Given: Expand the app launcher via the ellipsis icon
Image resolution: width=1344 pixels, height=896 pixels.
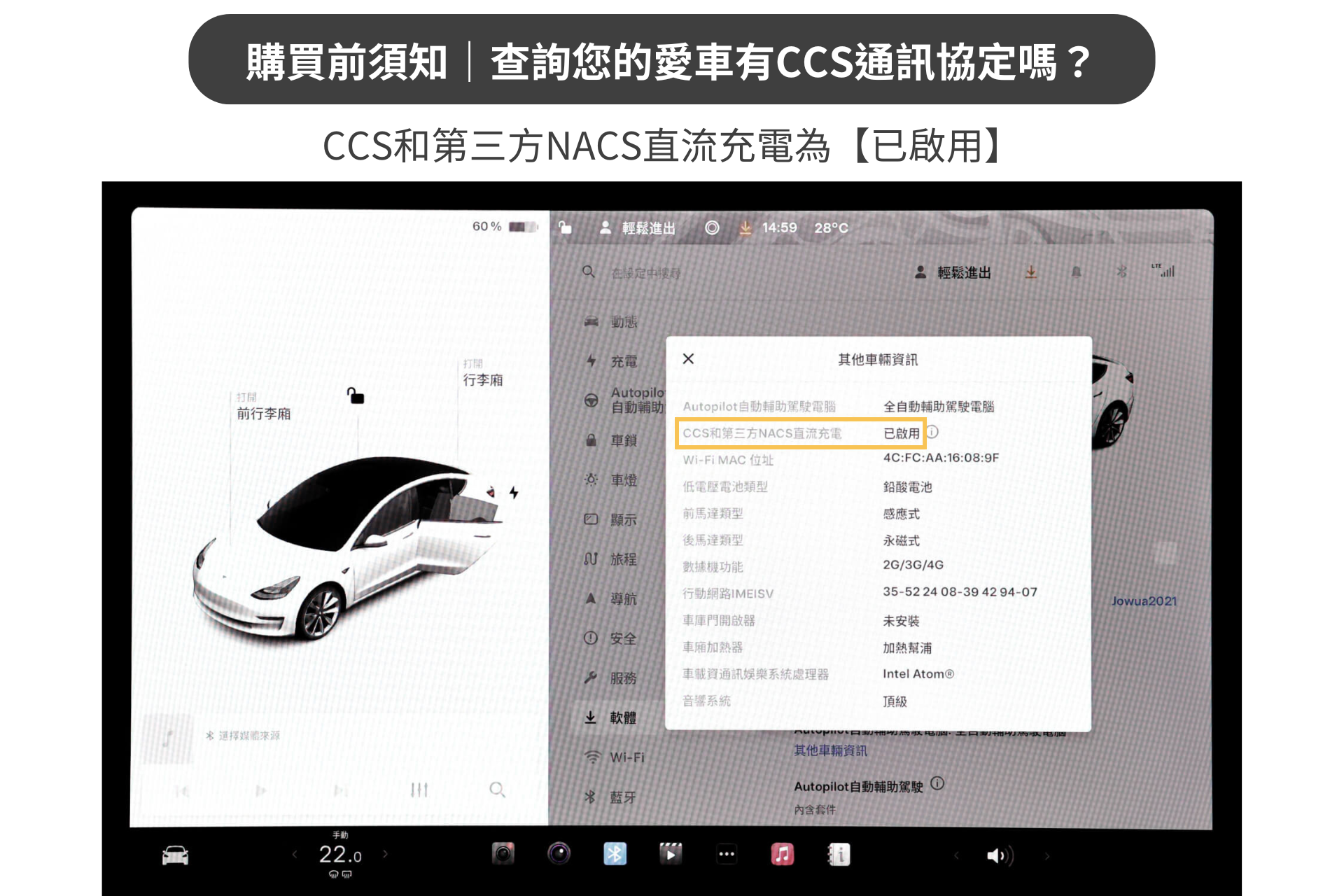Looking at the screenshot, I should (727, 854).
